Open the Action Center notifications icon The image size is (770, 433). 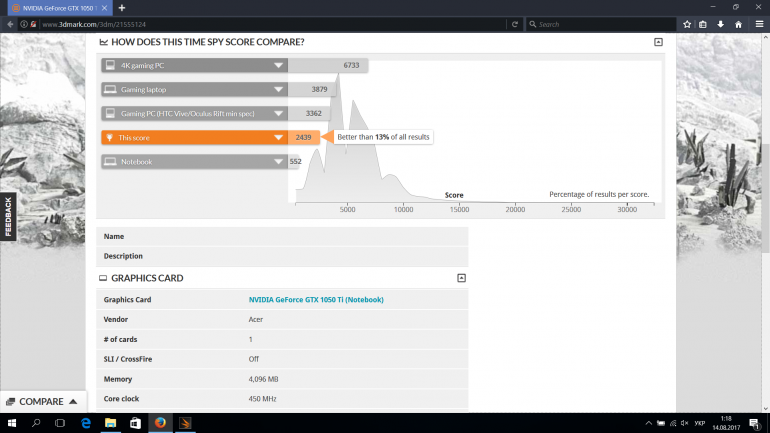(x=754, y=423)
